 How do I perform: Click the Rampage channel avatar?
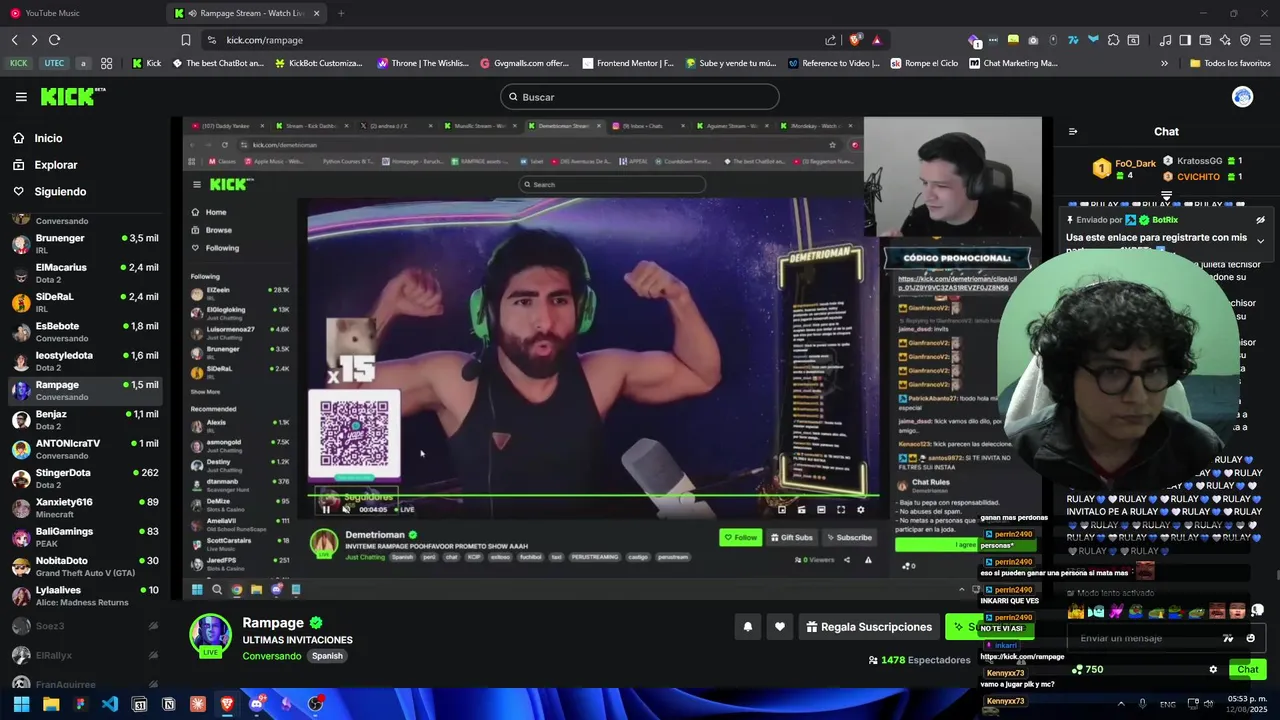(x=211, y=636)
